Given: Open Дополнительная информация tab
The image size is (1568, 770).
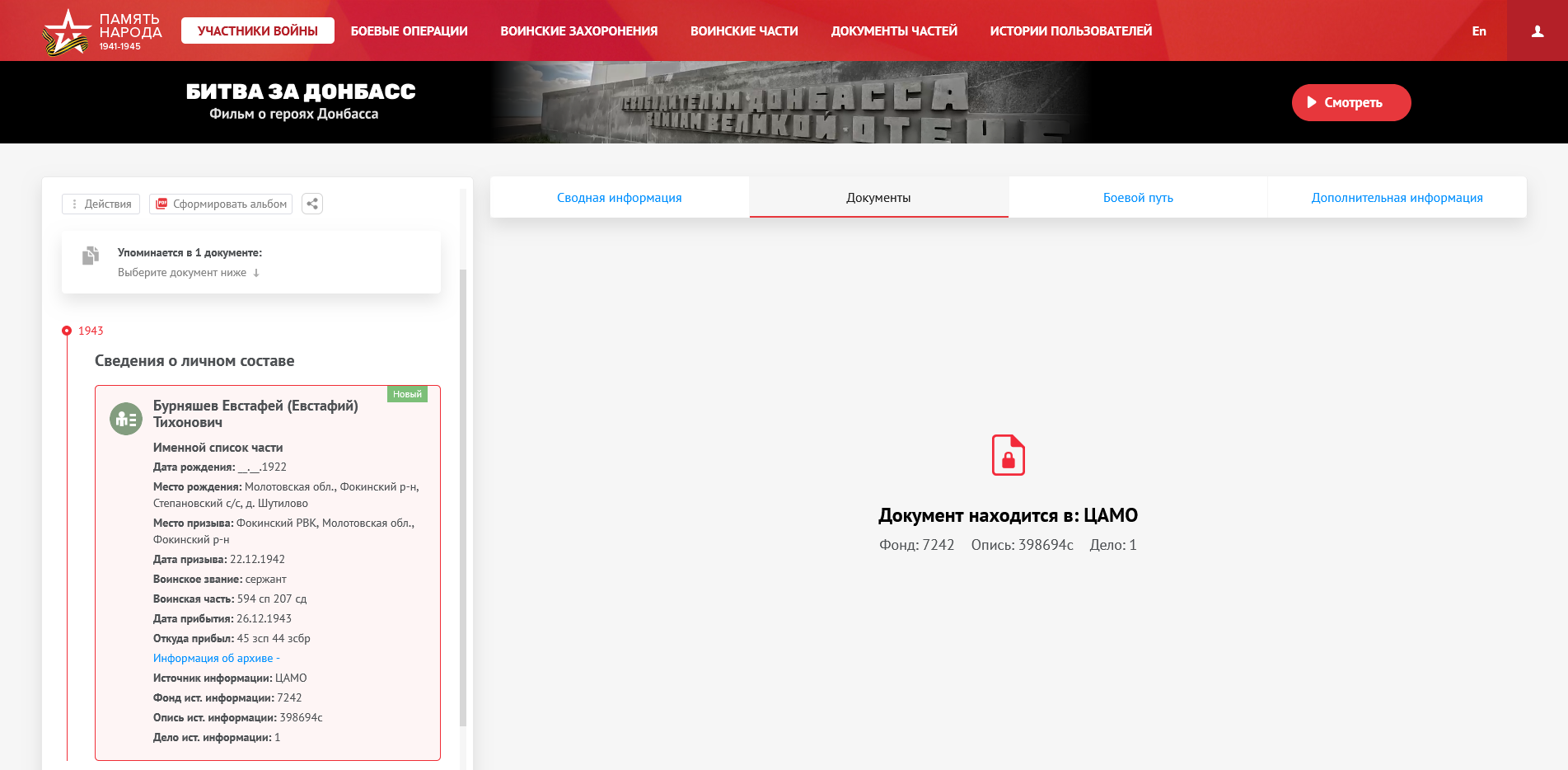Looking at the screenshot, I should (x=1396, y=198).
